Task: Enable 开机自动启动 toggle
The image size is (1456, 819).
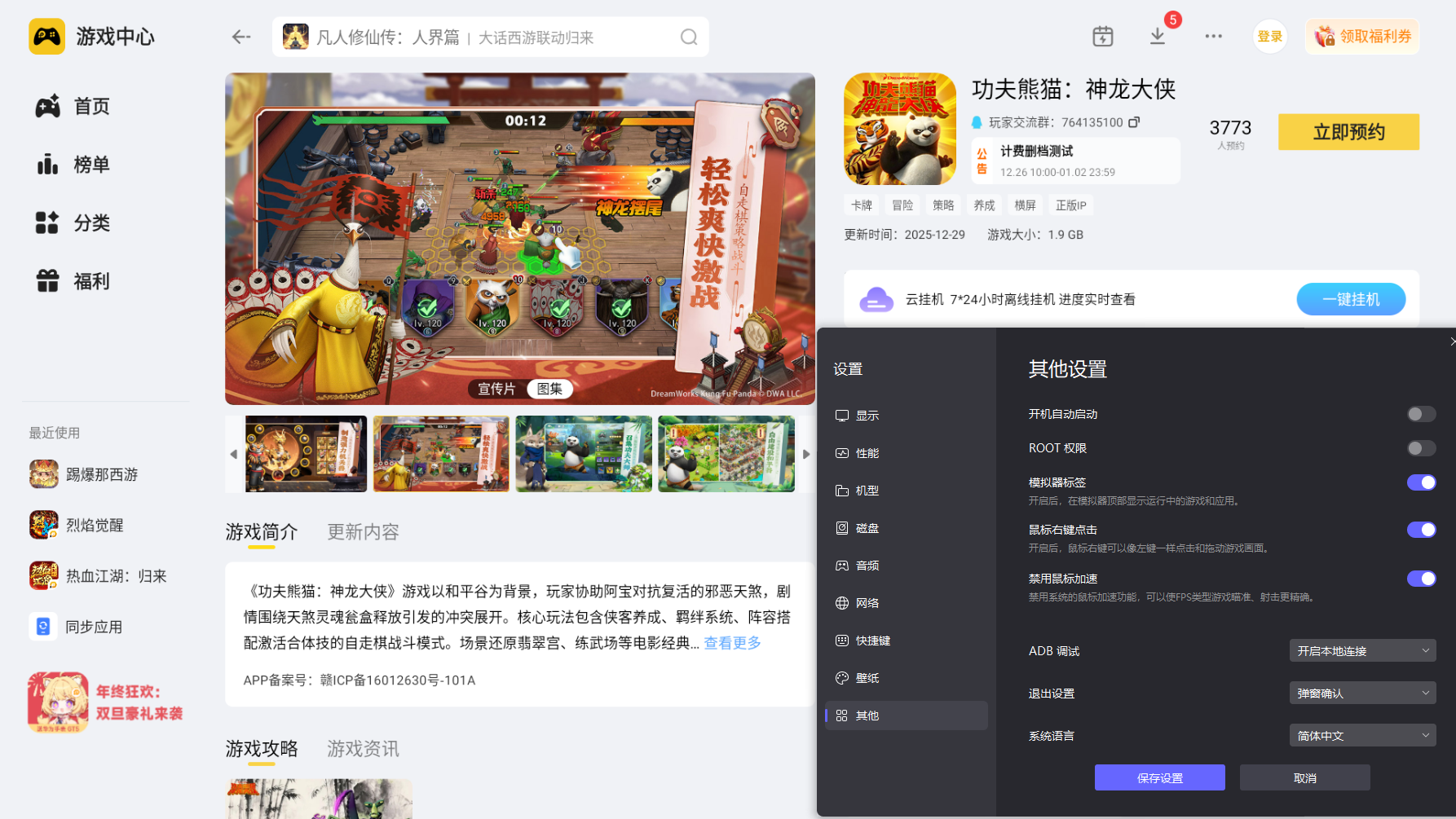Action: [x=1421, y=414]
